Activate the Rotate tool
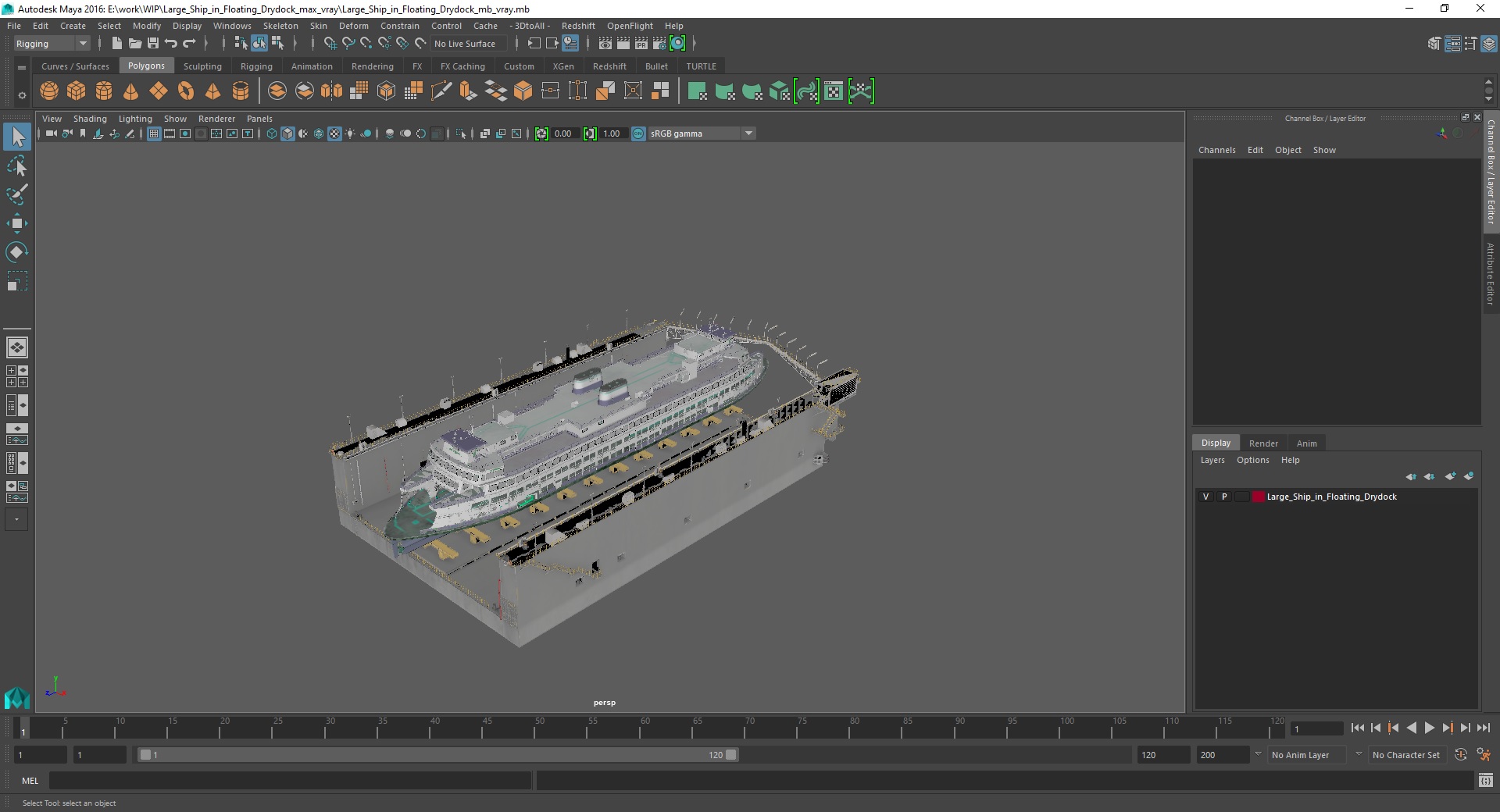Screen dimensions: 1500x812 pyautogui.click(x=17, y=251)
